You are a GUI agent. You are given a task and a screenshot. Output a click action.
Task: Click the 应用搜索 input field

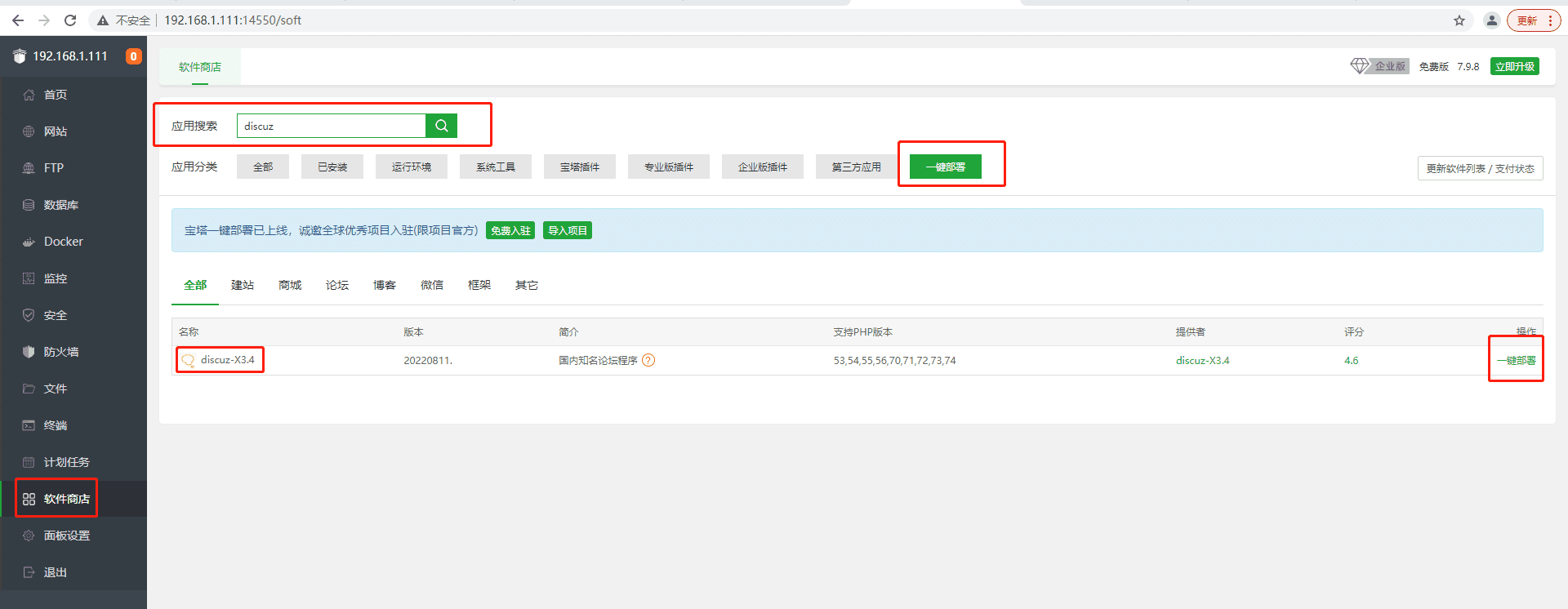(331, 126)
